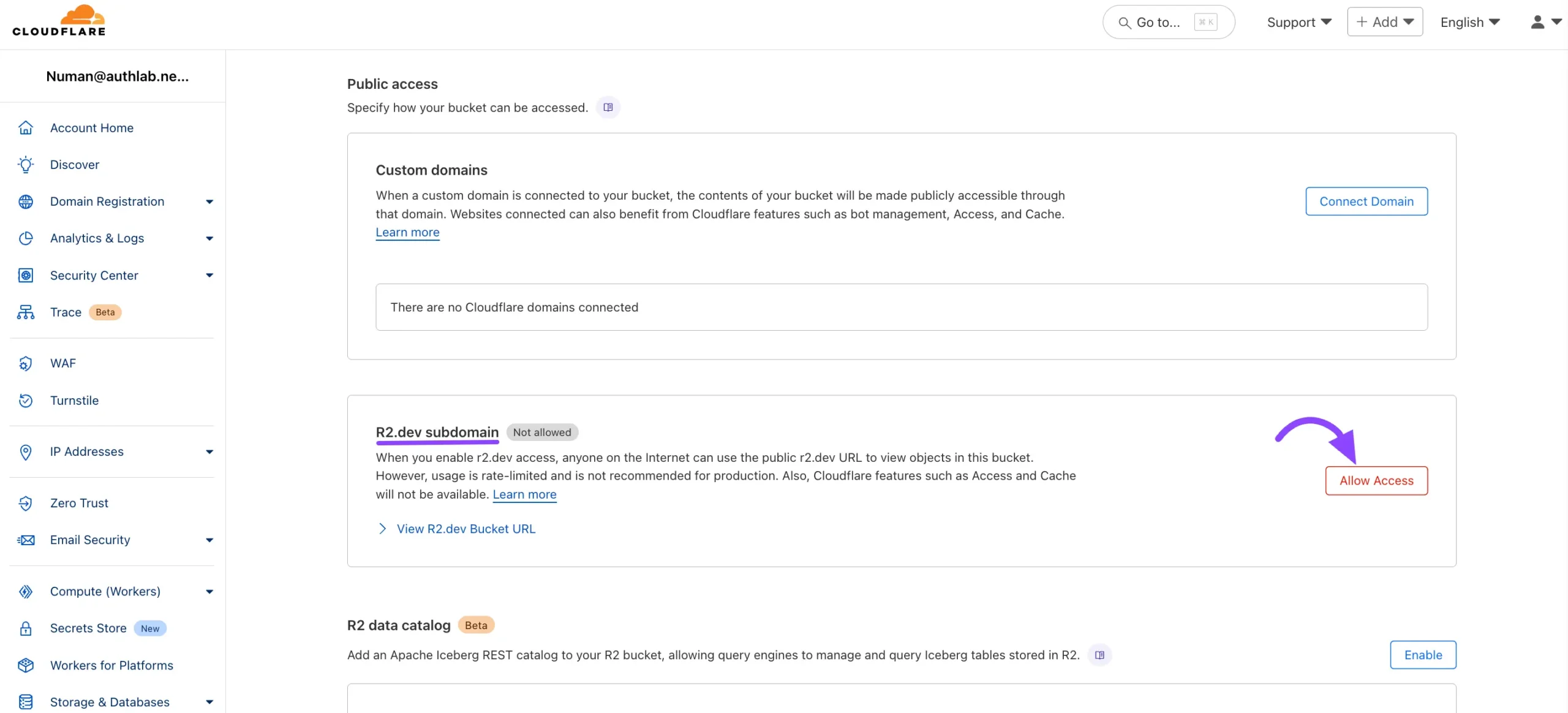Open Workers for Platforms page

(111, 665)
